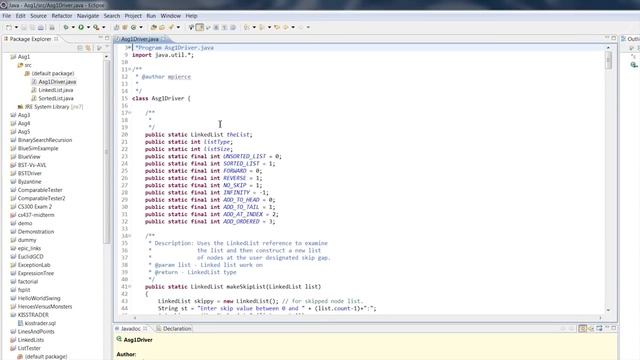Open the Navigate menu

click(88, 16)
